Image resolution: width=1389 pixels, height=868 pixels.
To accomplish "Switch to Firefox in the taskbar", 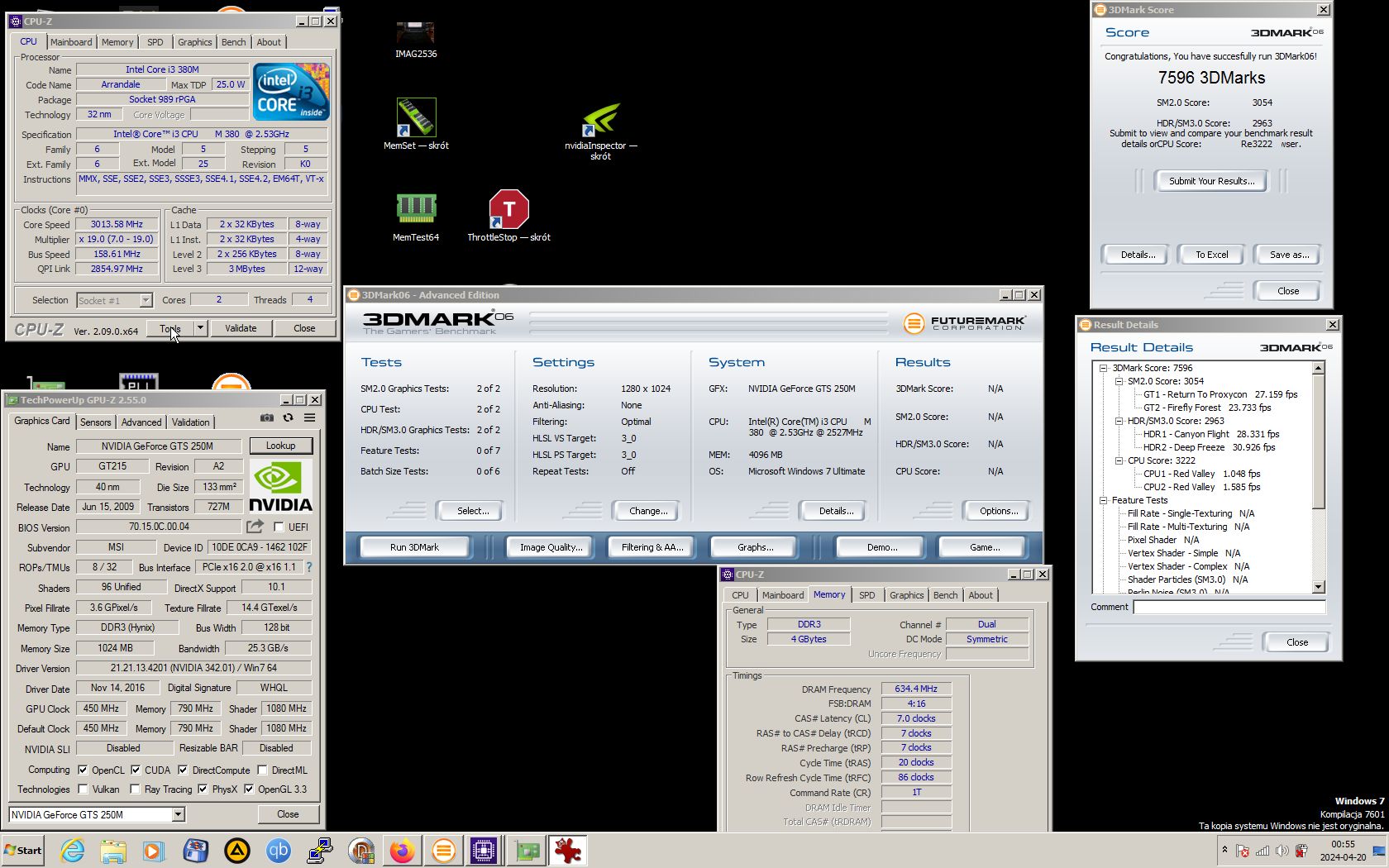I will pos(402,850).
